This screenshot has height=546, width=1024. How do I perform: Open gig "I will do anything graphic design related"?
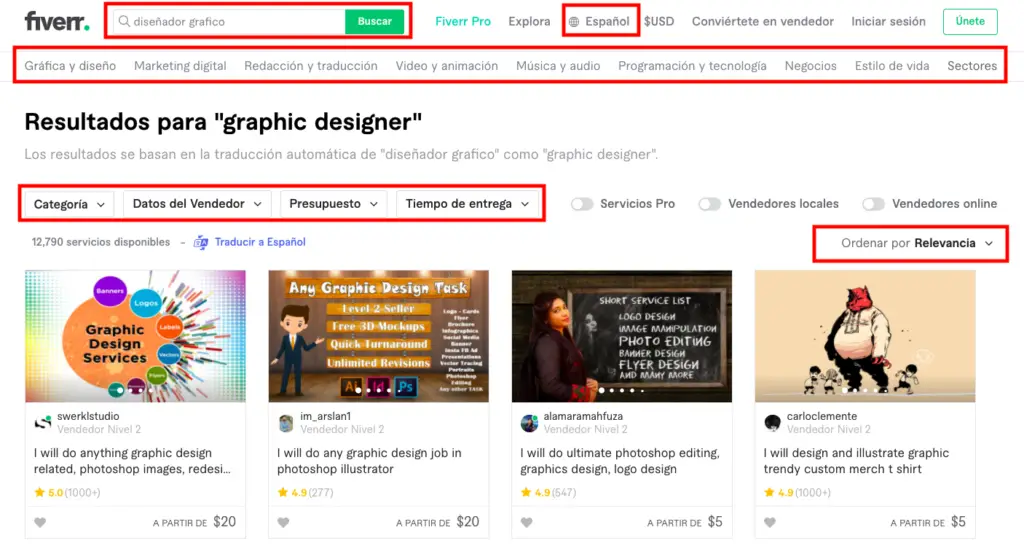click(132, 461)
